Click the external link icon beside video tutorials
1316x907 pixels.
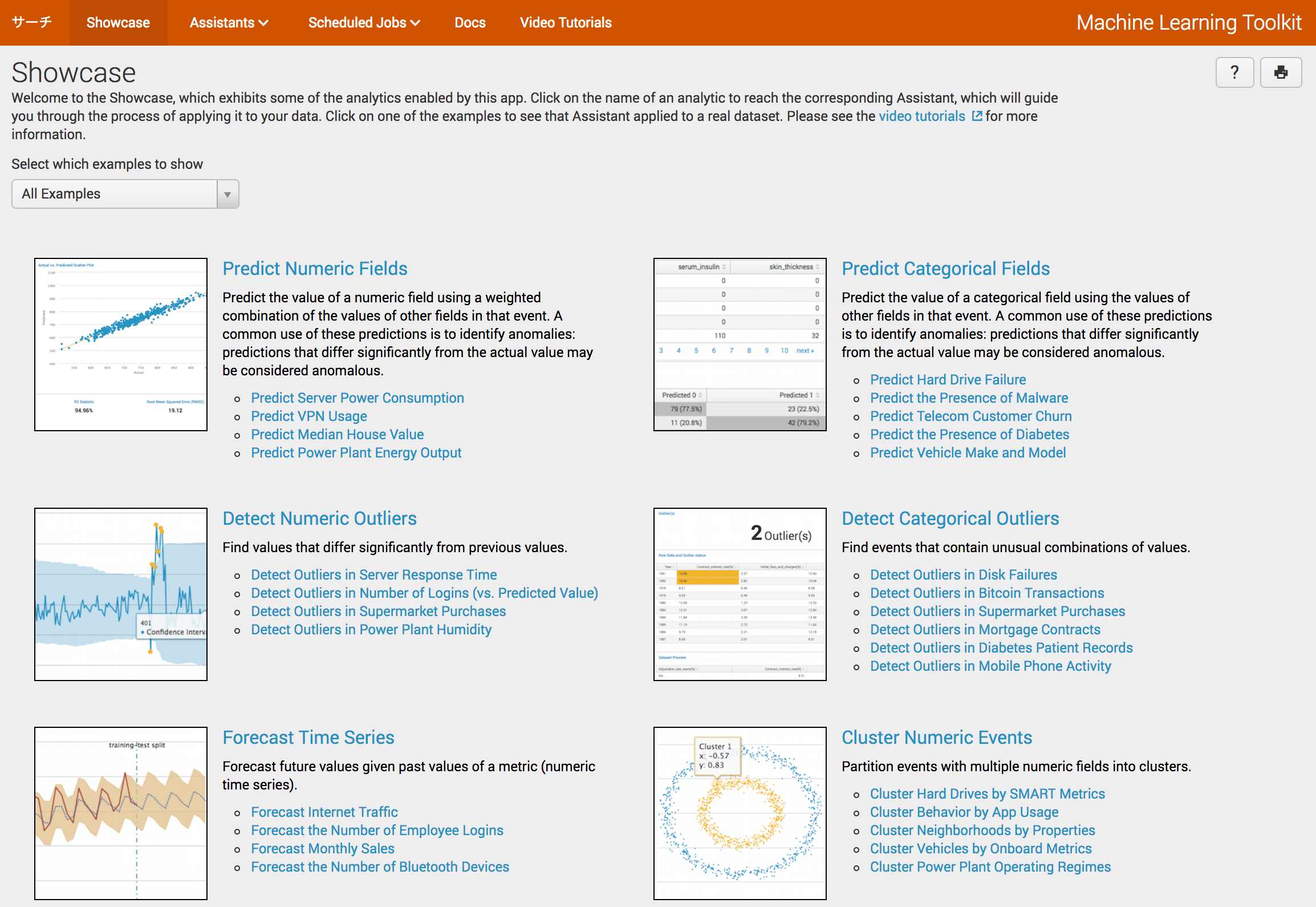pos(977,116)
